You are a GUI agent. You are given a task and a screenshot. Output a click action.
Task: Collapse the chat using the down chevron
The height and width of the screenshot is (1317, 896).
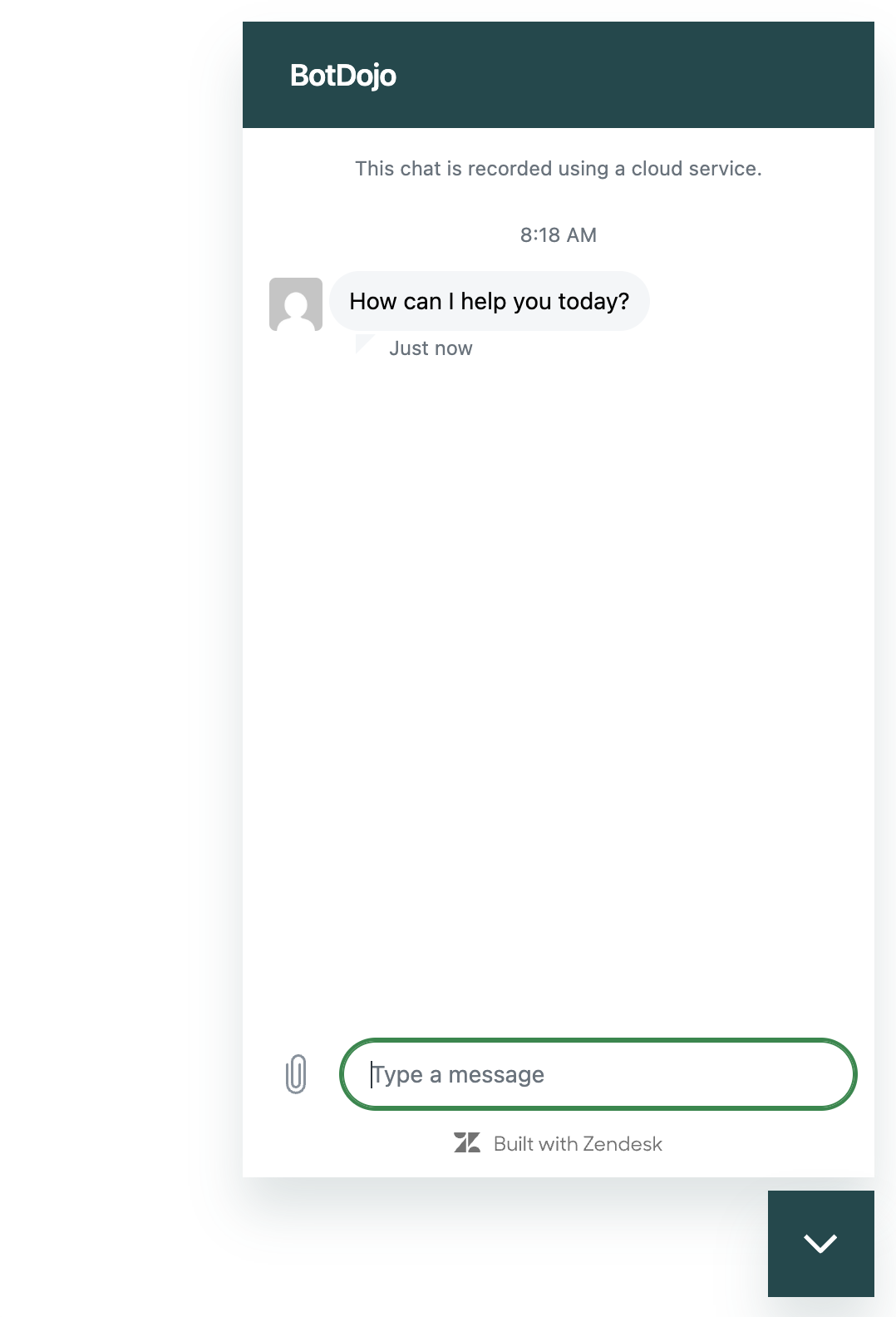click(820, 1243)
